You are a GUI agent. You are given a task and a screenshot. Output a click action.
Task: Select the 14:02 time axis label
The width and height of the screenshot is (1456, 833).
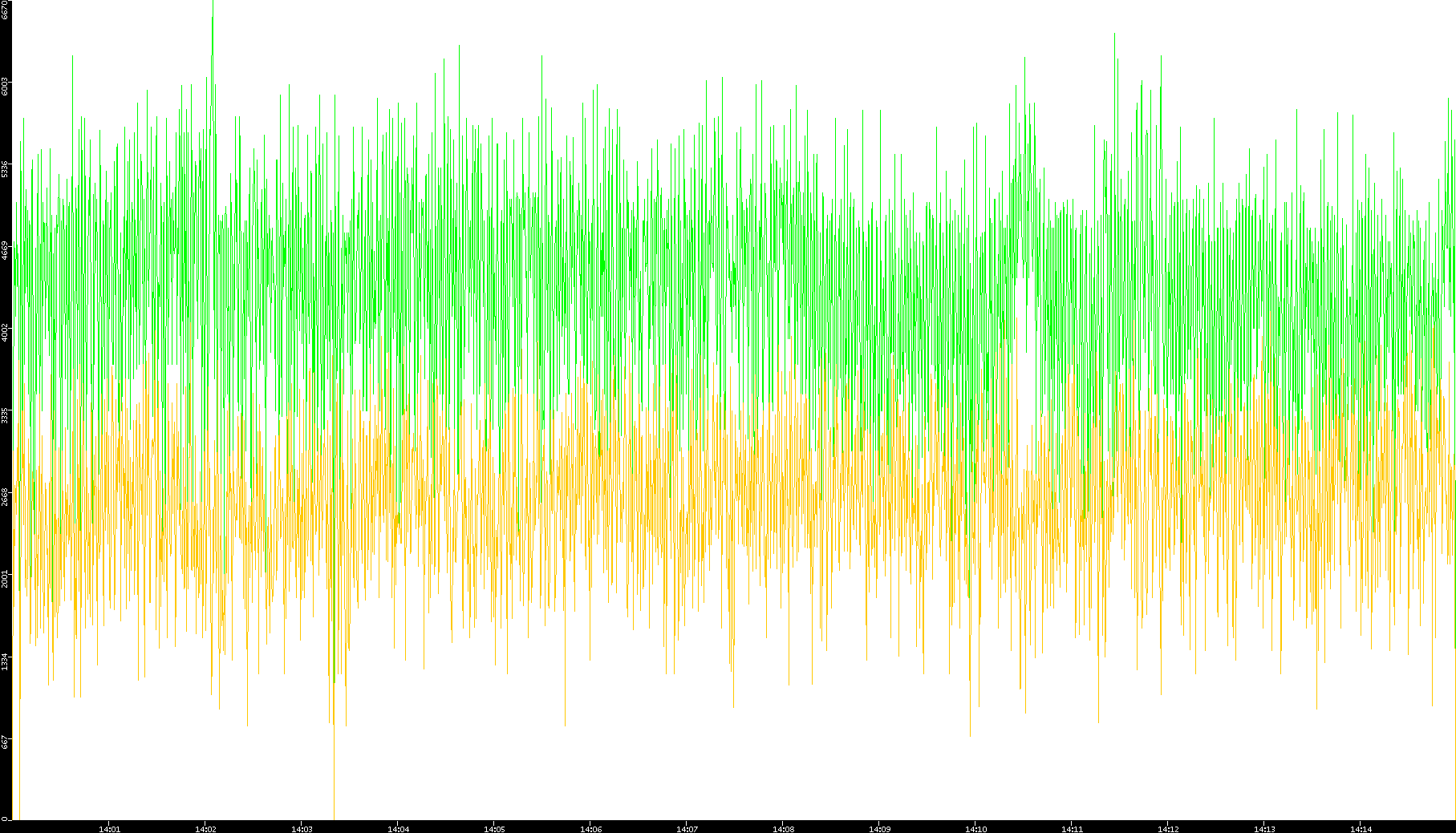click(205, 829)
